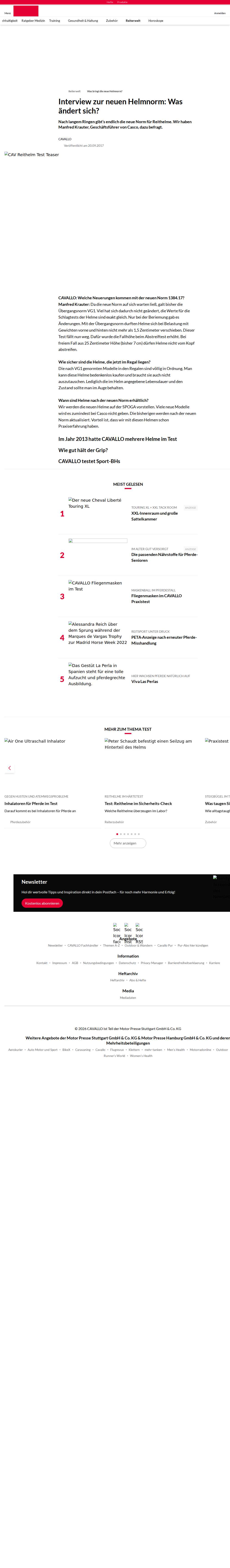Switch to the Zubehör navigation tab
Image resolution: width=230 pixels, height=1568 pixels.
(x=112, y=21)
